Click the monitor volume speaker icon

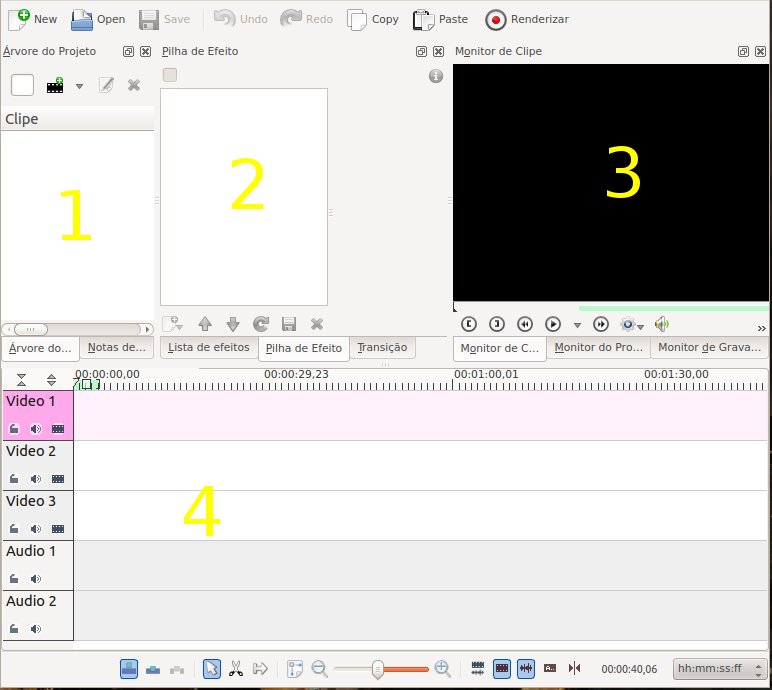[661, 324]
